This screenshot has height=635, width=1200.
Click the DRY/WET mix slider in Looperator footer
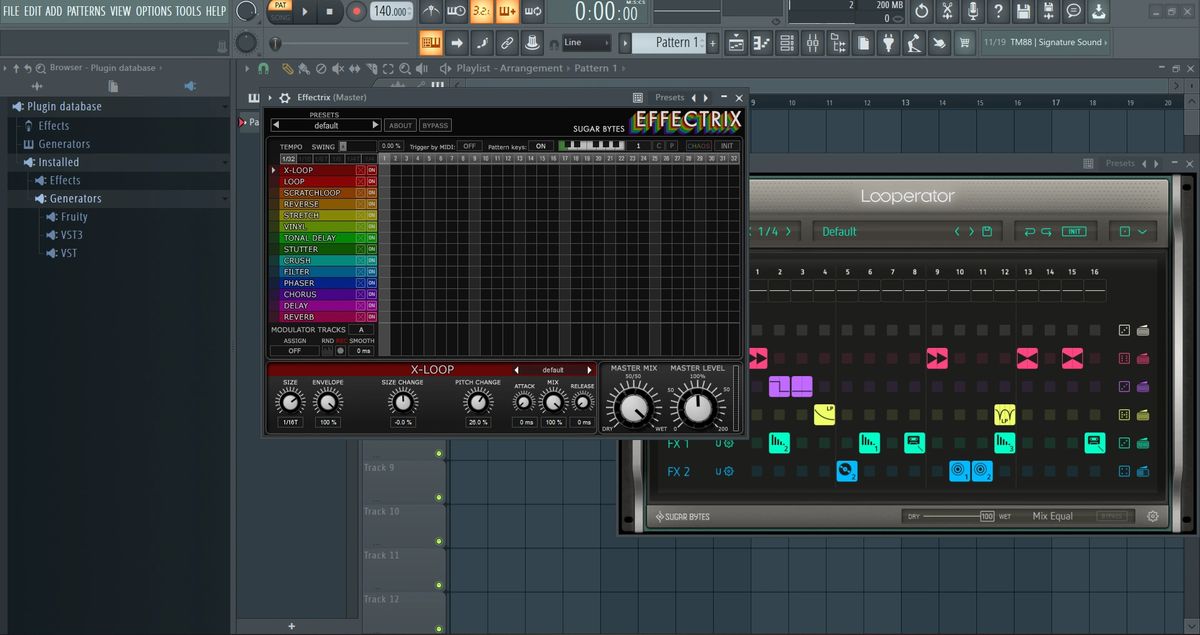click(x=950, y=516)
